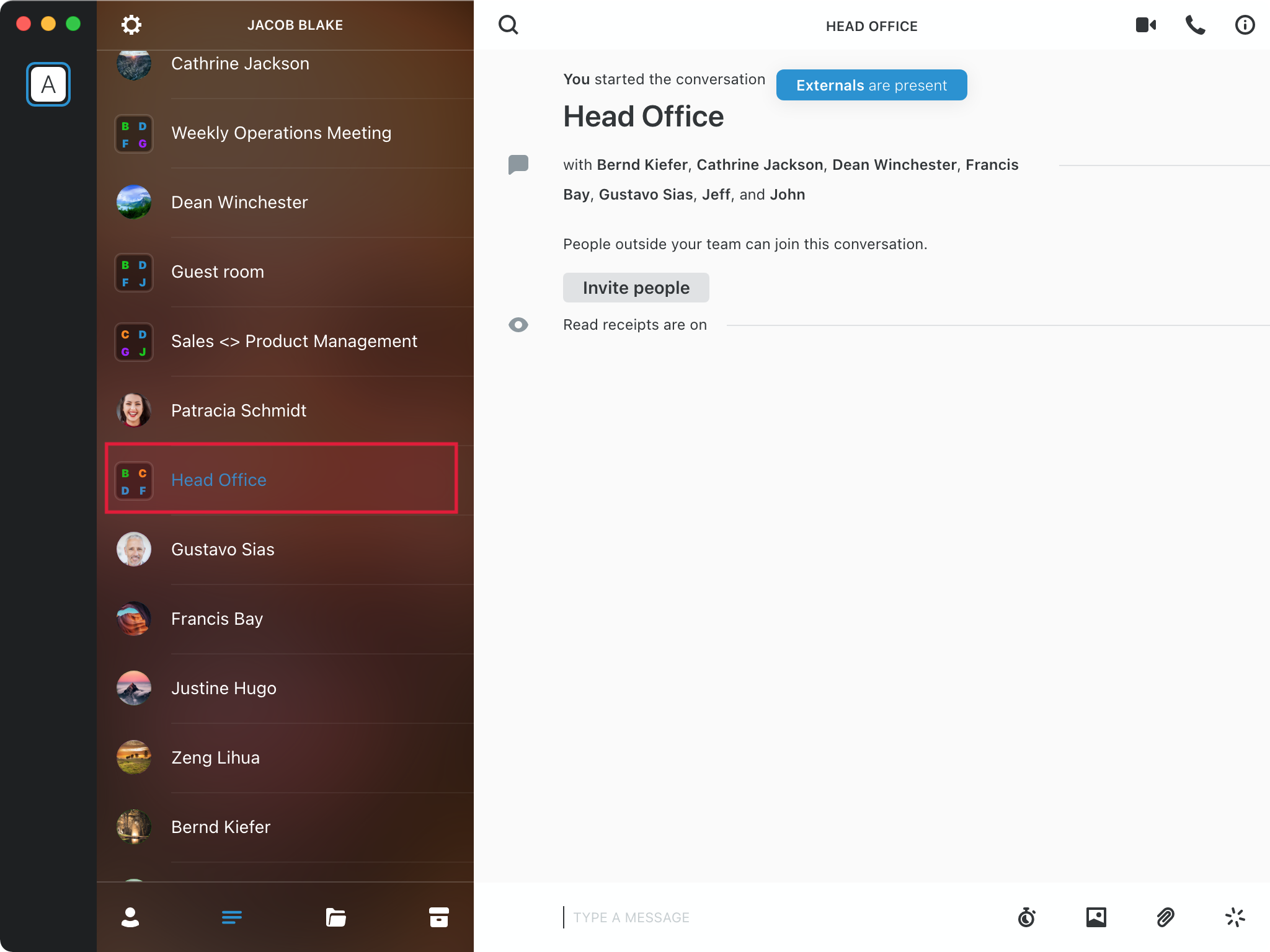Click the speech bubble conversation icon
1270x952 pixels.
[518, 165]
